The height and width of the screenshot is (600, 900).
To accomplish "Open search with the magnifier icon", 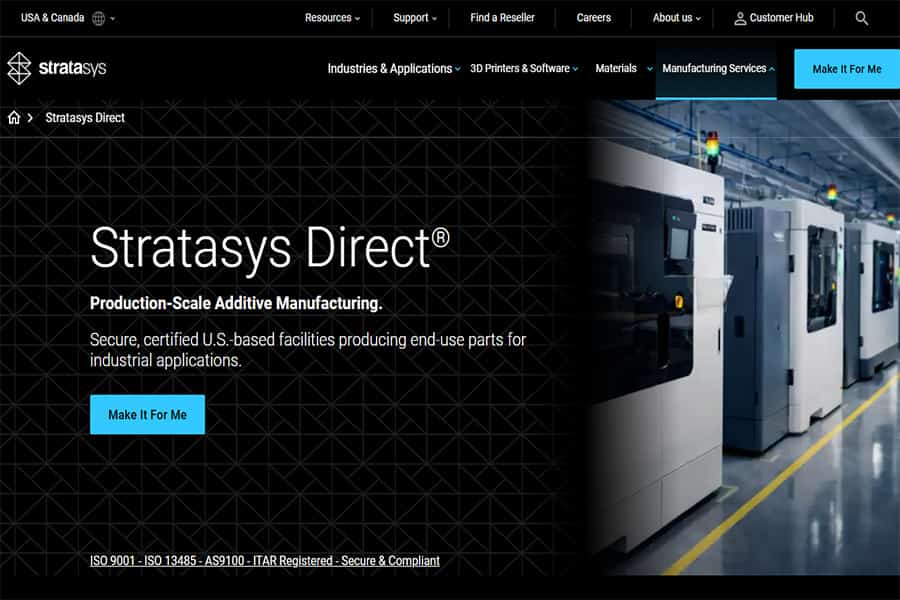I will (x=862, y=18).
